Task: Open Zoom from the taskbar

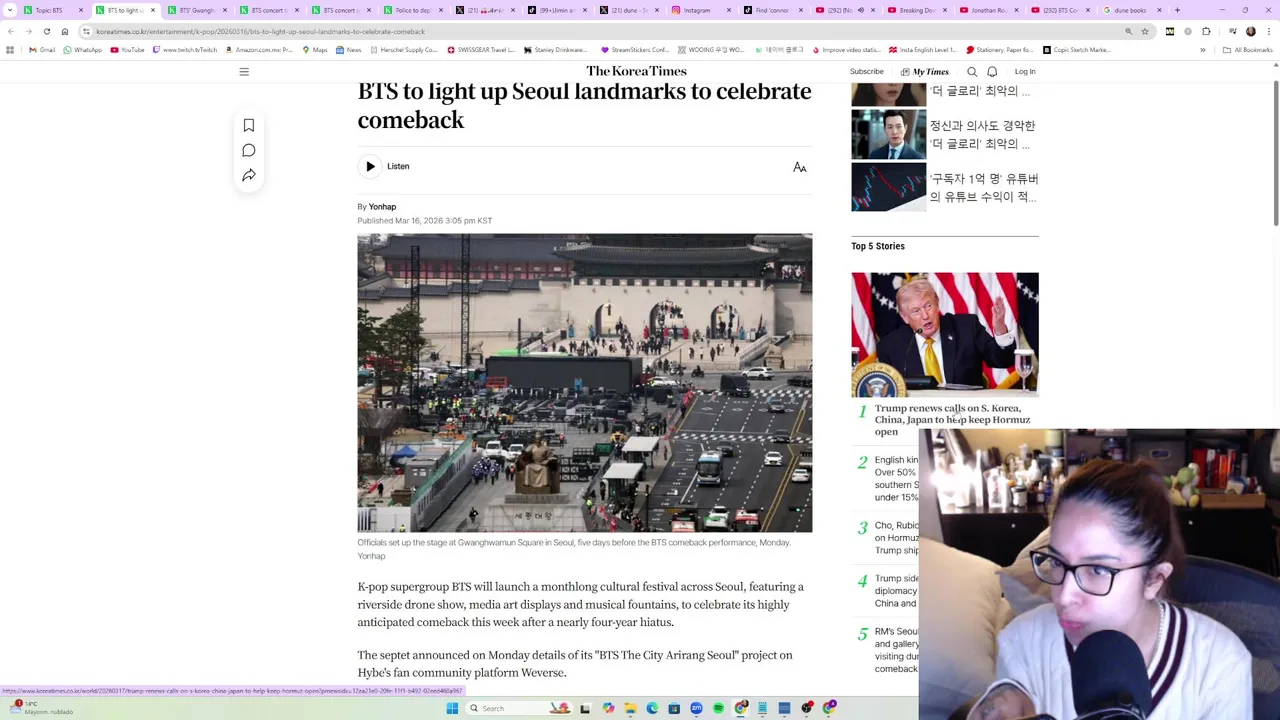Action: [x=696, y=708]
